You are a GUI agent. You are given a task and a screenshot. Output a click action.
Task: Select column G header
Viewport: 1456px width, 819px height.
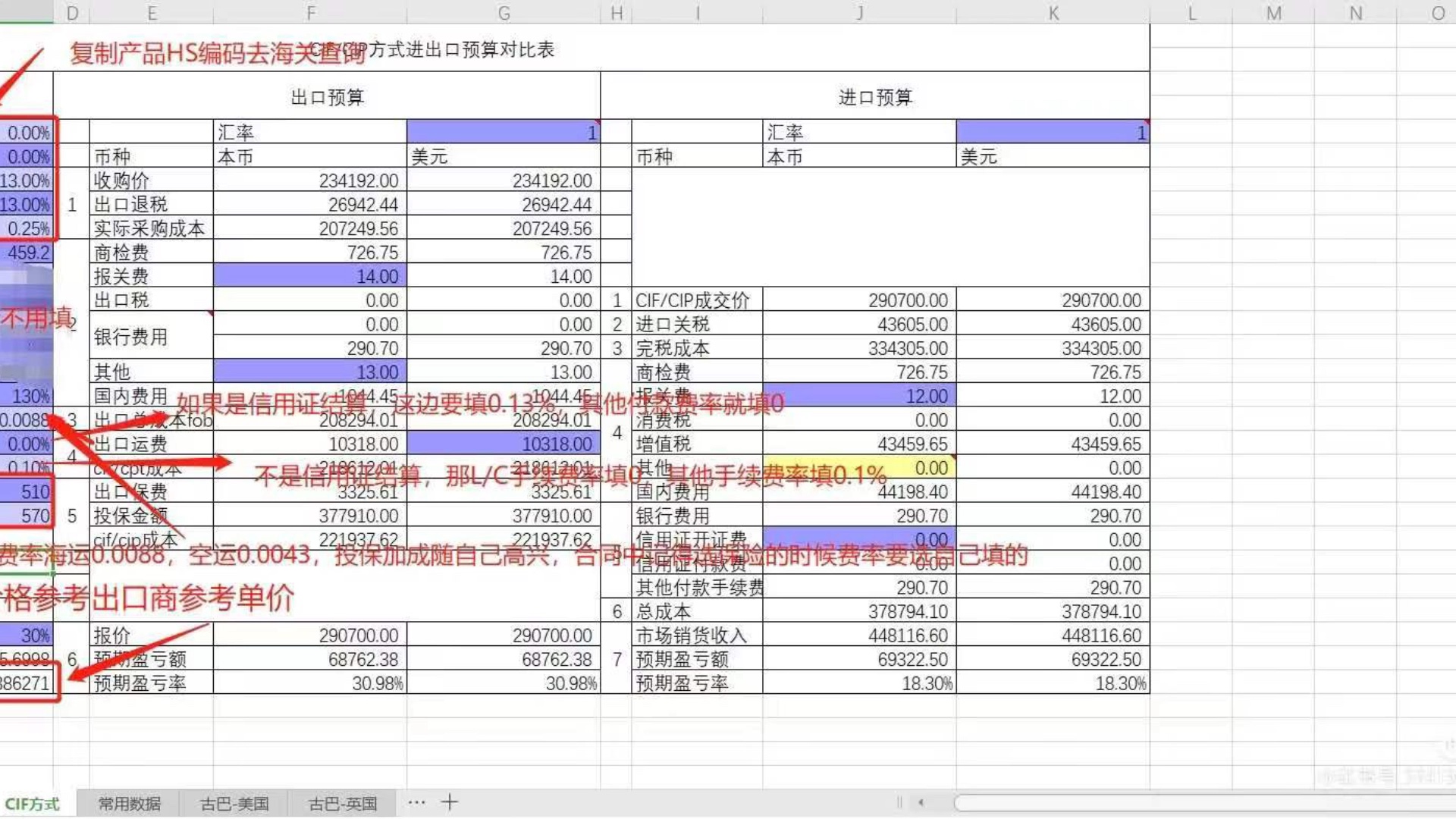tap(504, 13)
